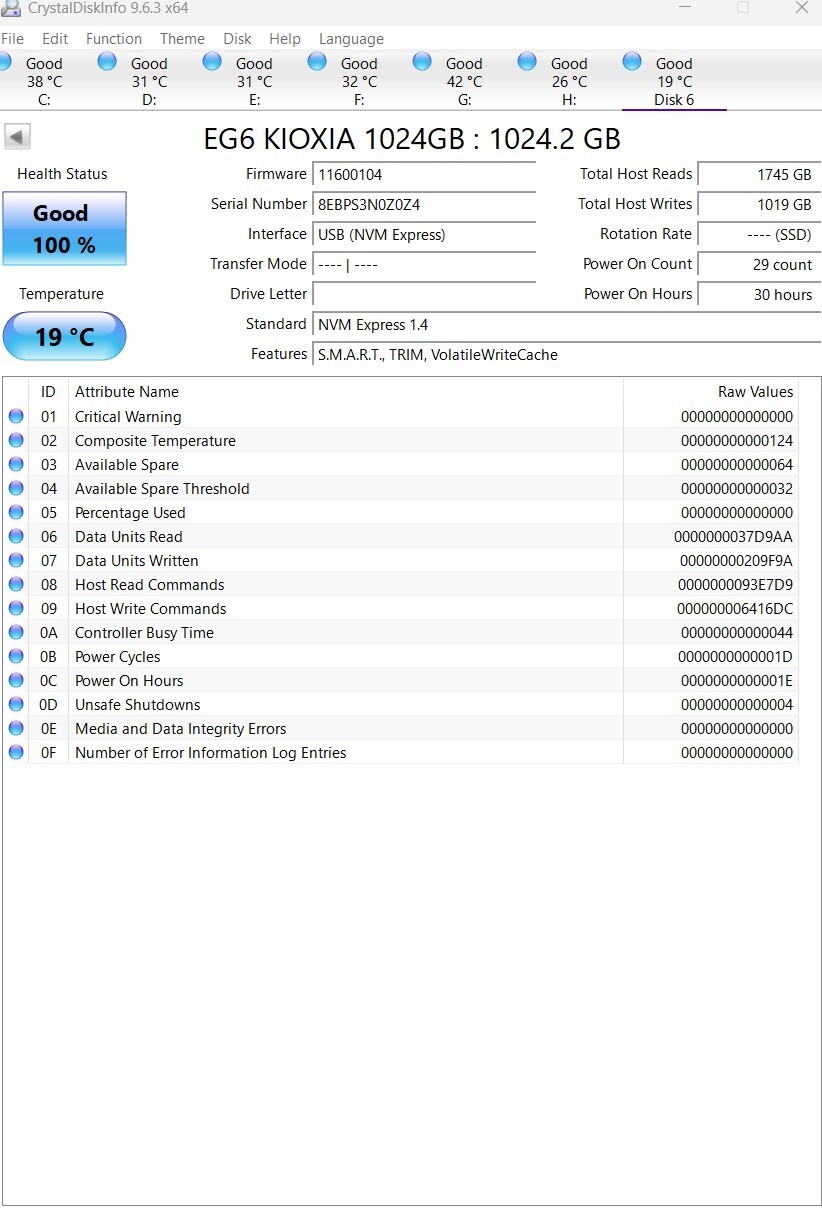
Task: Click the raw value 0000000037D9AA
Action: pyautogui.click(x=733, y=537)
